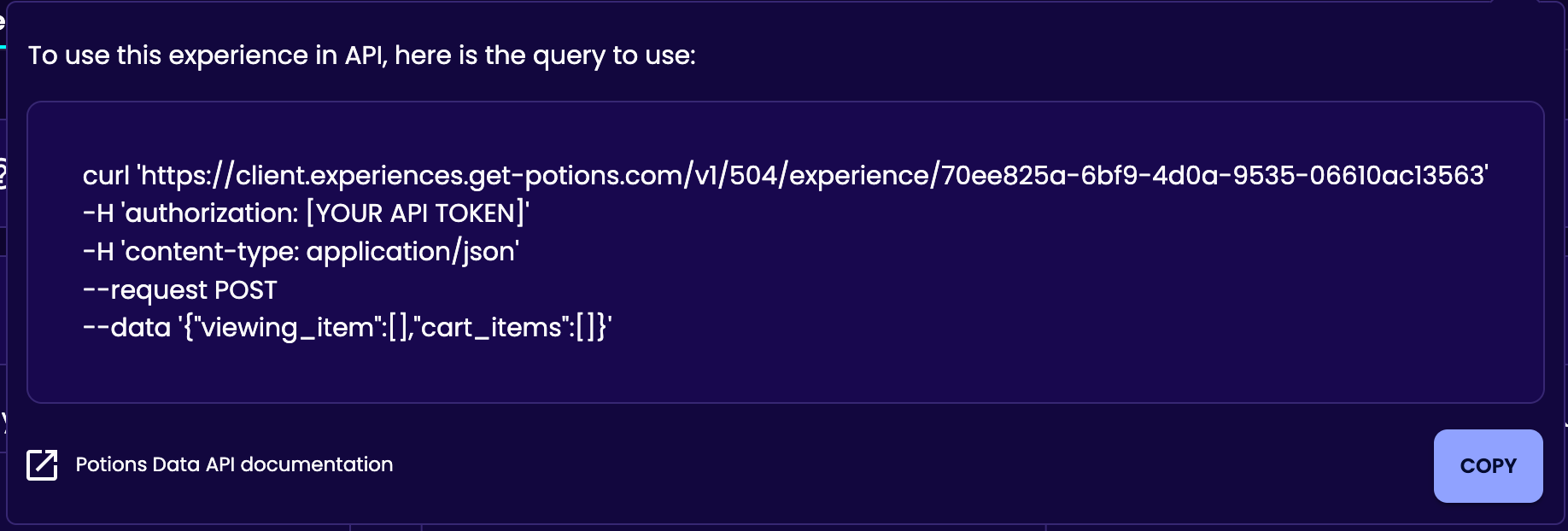Click the experience UUID in the URL
1568x531 pixels.
[x=1214, y=175]
